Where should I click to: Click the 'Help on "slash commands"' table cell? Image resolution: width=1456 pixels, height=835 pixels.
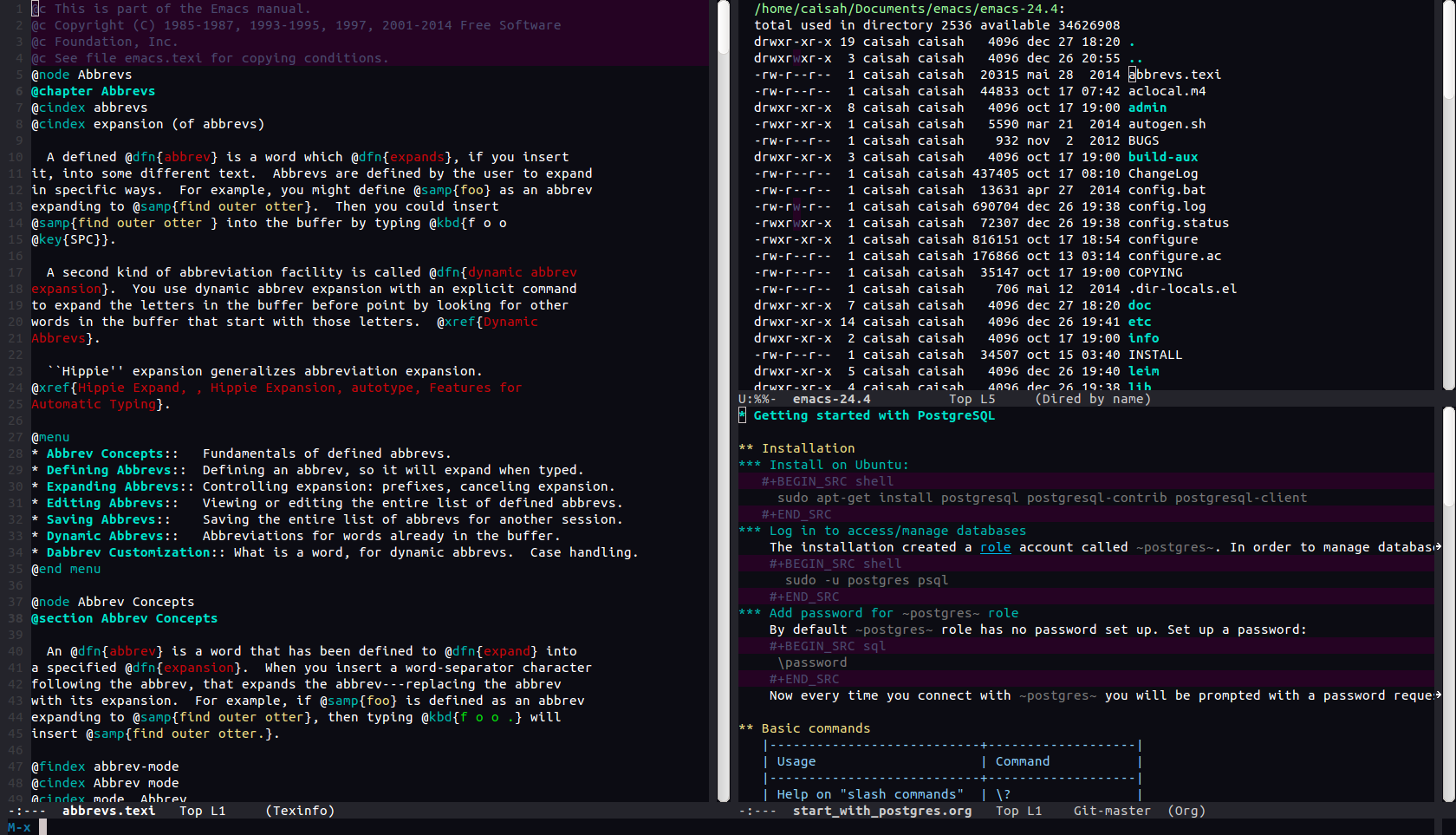pyautogui.click(x=870, y=794)
